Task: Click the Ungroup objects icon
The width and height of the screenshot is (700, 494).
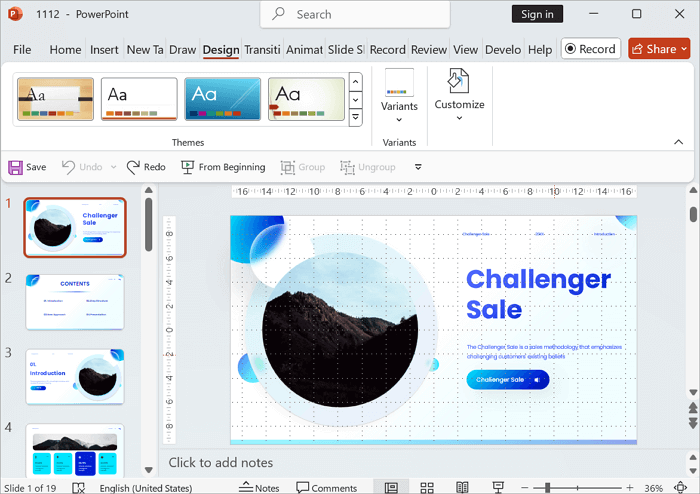Action: point(347,167)
